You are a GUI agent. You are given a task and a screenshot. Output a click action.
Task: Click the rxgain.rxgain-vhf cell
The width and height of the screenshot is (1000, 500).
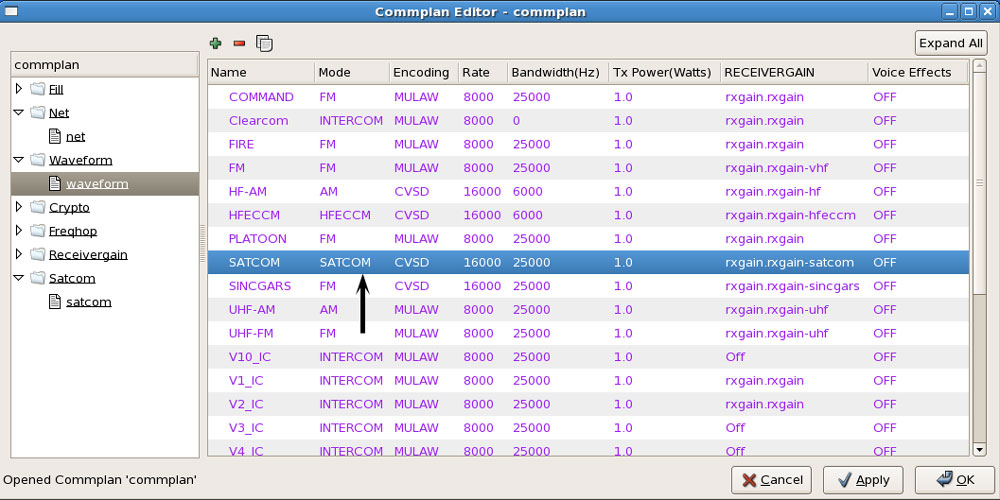[777, 168]
